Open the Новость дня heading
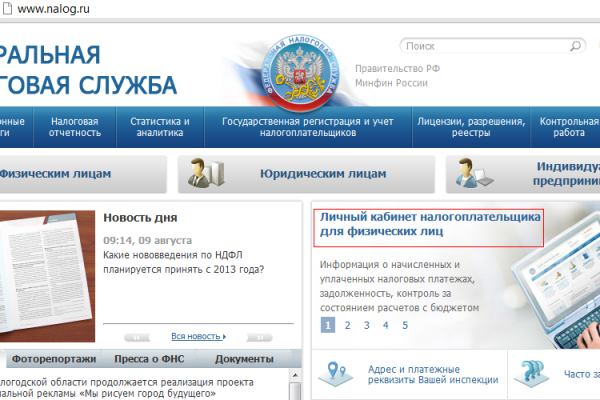Viewport: 600px width, 400px height. (140, 218)
